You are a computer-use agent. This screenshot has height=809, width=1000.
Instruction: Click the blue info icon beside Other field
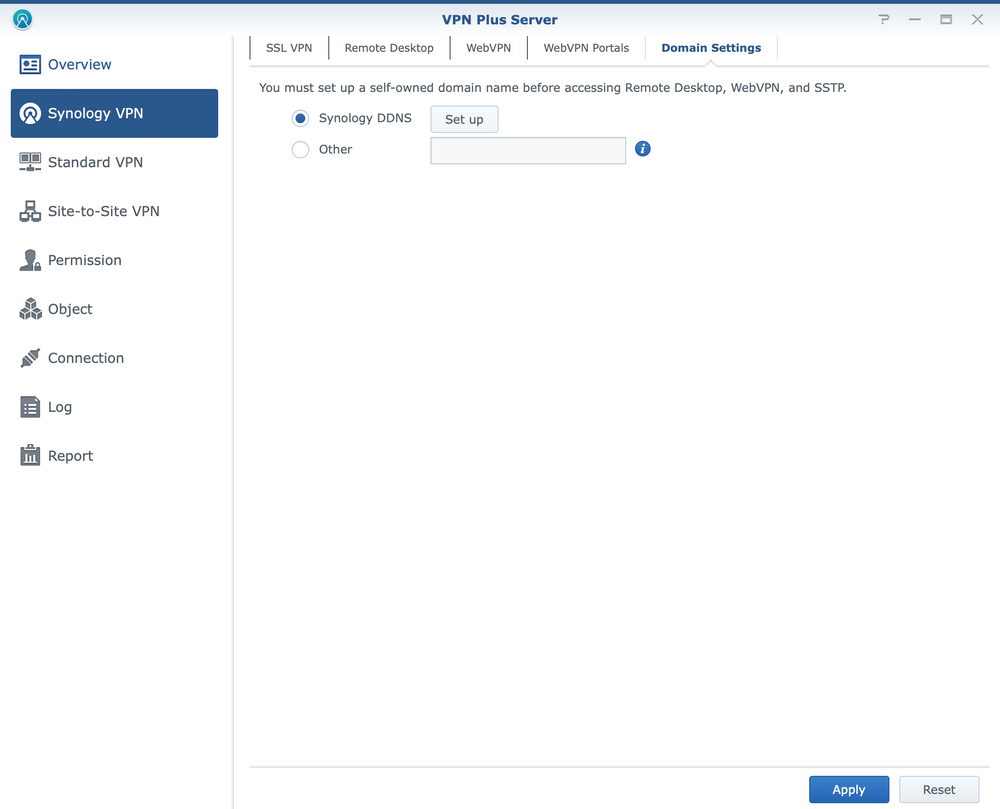(x=643, y=149)
